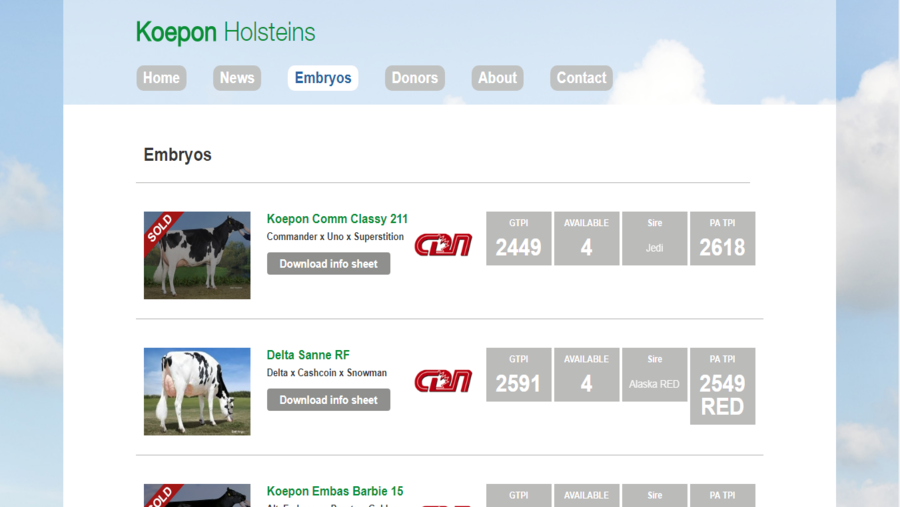Click the Available 4 box for Classy 211
The height and width of the screenshot is (507, 900).
click(x=587, y=238)
